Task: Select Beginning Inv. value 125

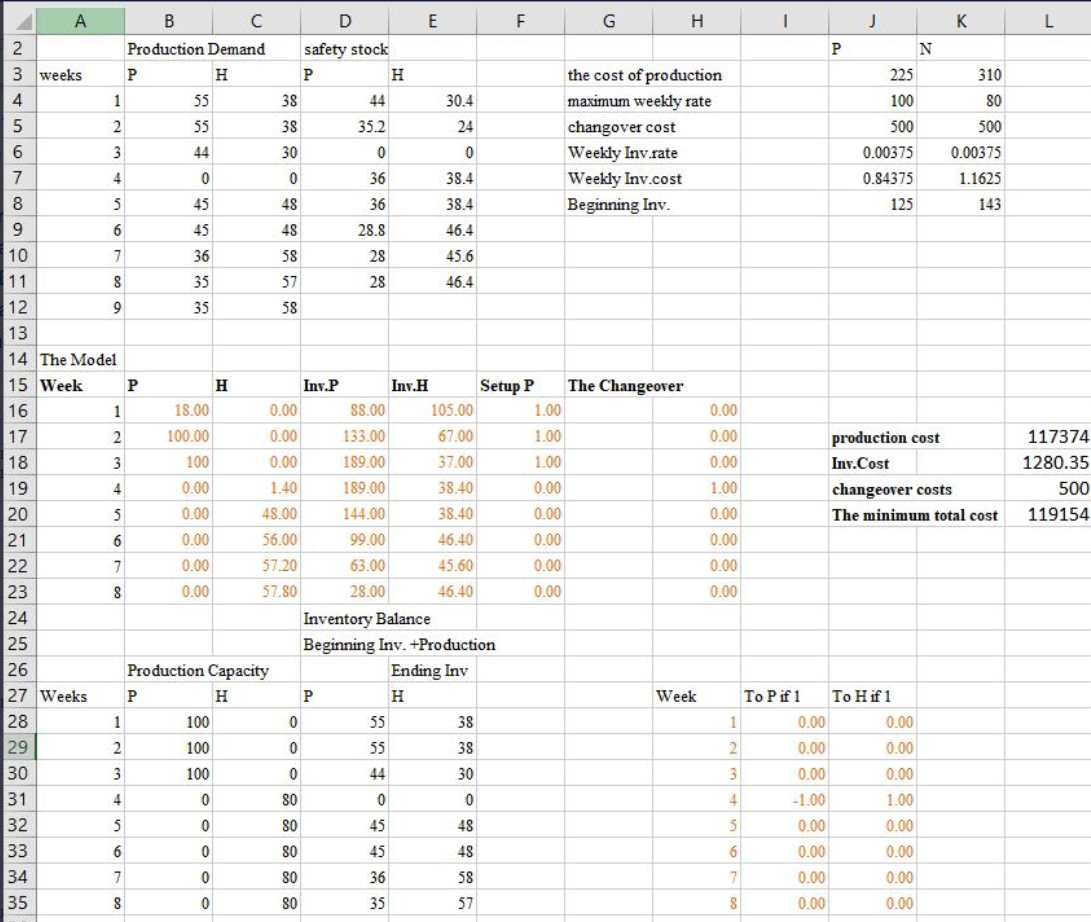Action: [873, 204]
